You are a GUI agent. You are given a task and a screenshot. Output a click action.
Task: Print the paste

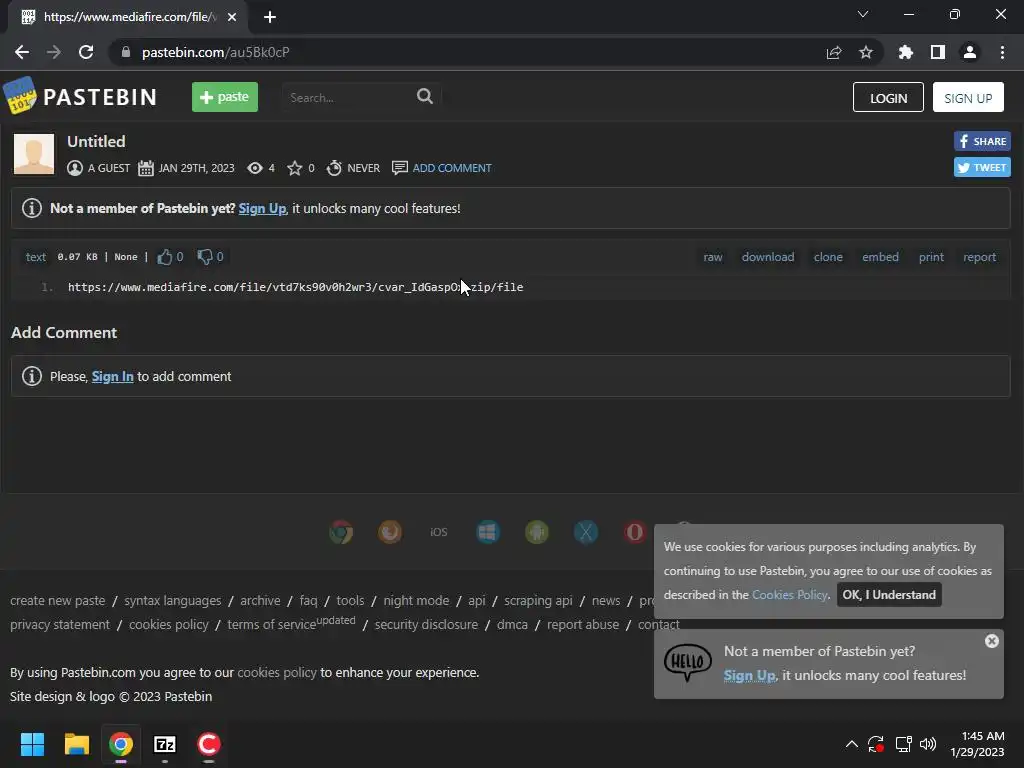point(931,257)
